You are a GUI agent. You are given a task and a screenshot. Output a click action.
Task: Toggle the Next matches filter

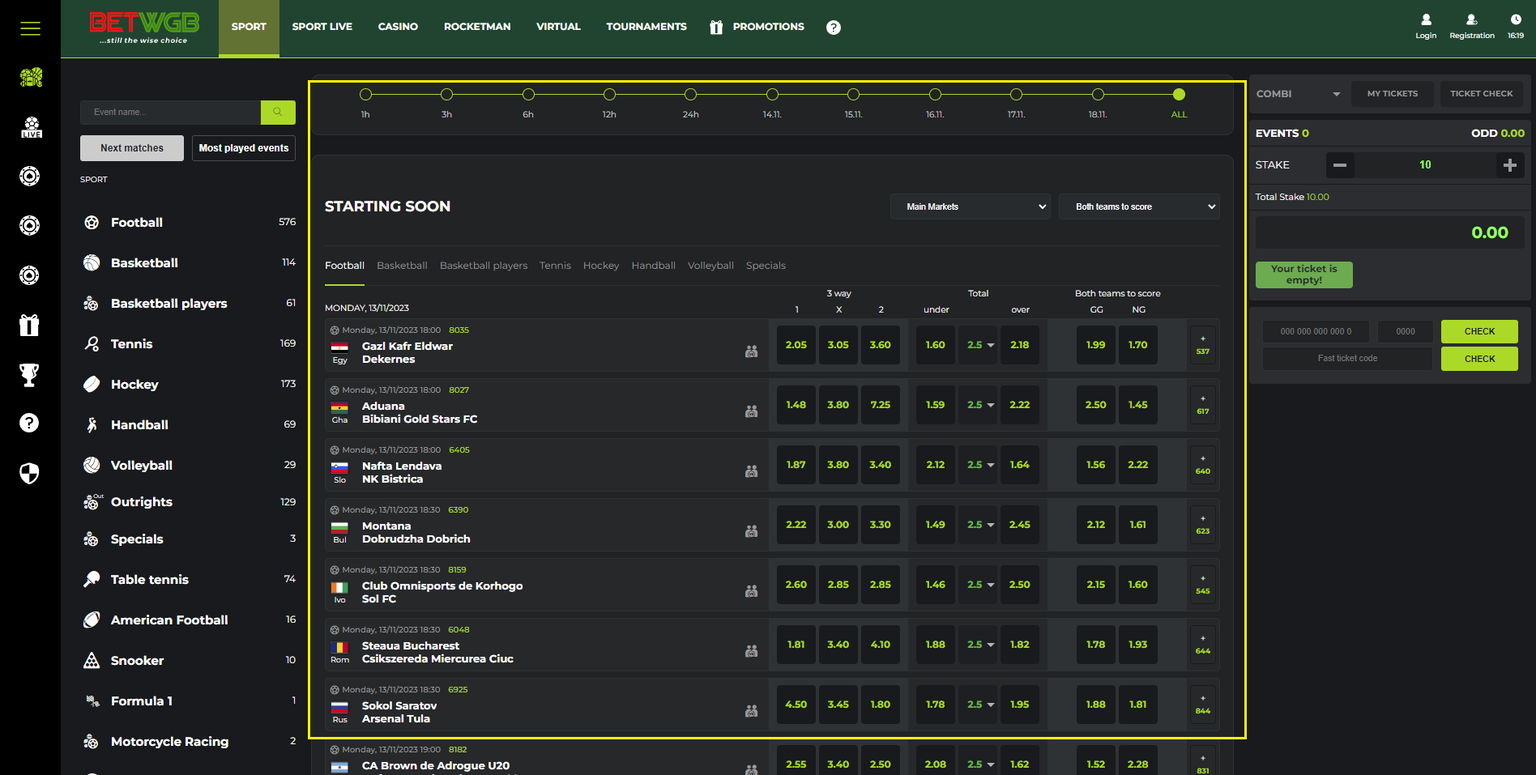point(132,148)
